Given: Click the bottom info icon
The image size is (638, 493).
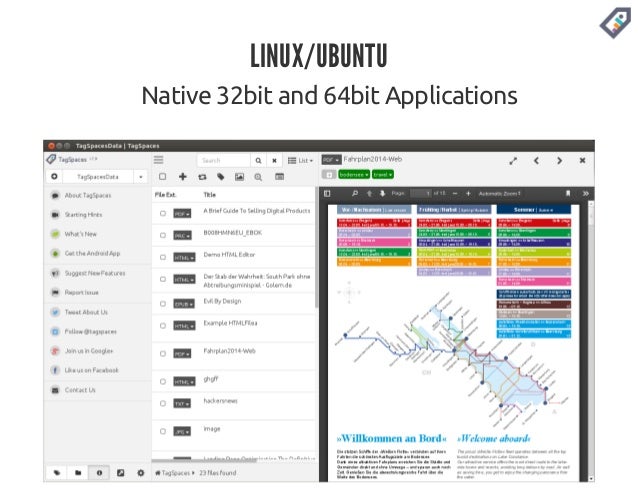Looking at the screenshot, I should click(x=99, y=473).
